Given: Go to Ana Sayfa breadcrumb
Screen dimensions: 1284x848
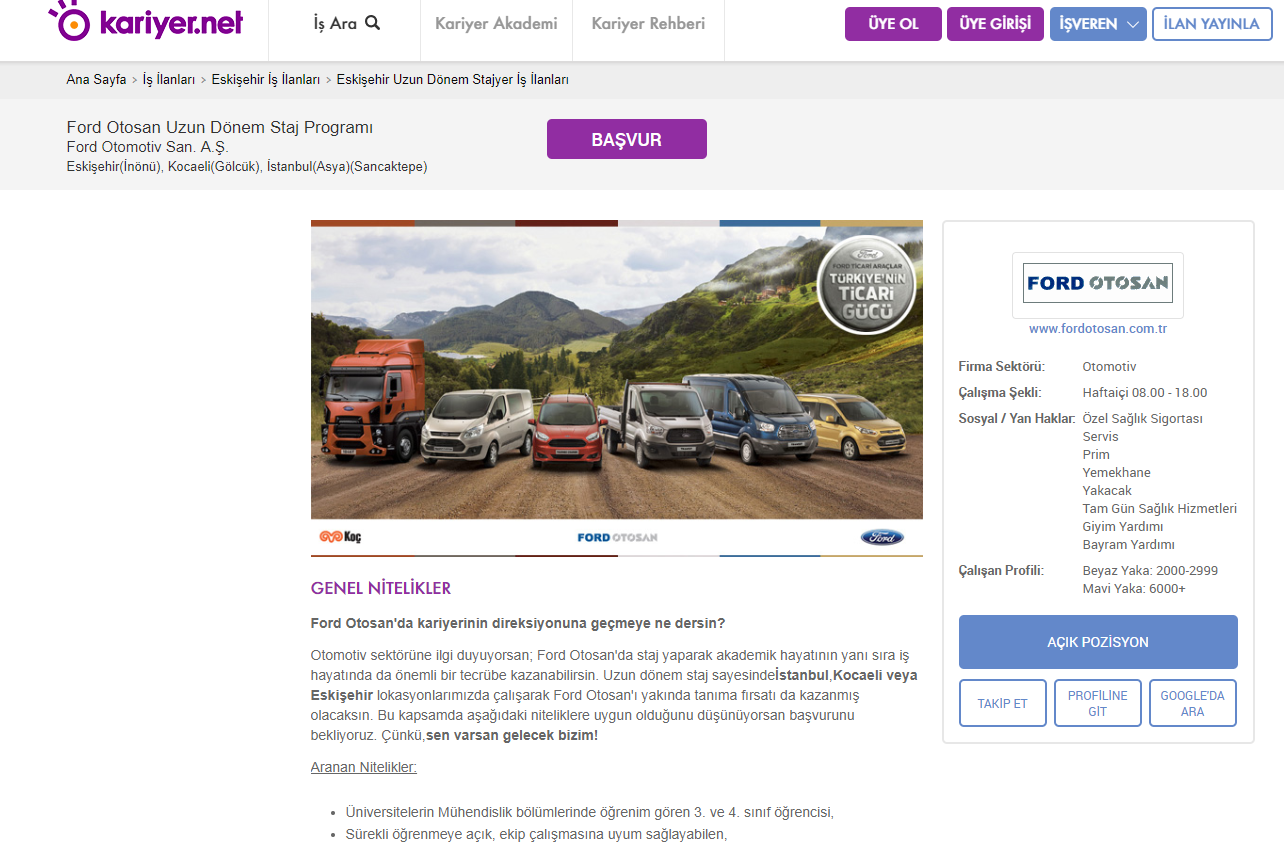Looking at the screenshot, I should click(x=96, y=79).
